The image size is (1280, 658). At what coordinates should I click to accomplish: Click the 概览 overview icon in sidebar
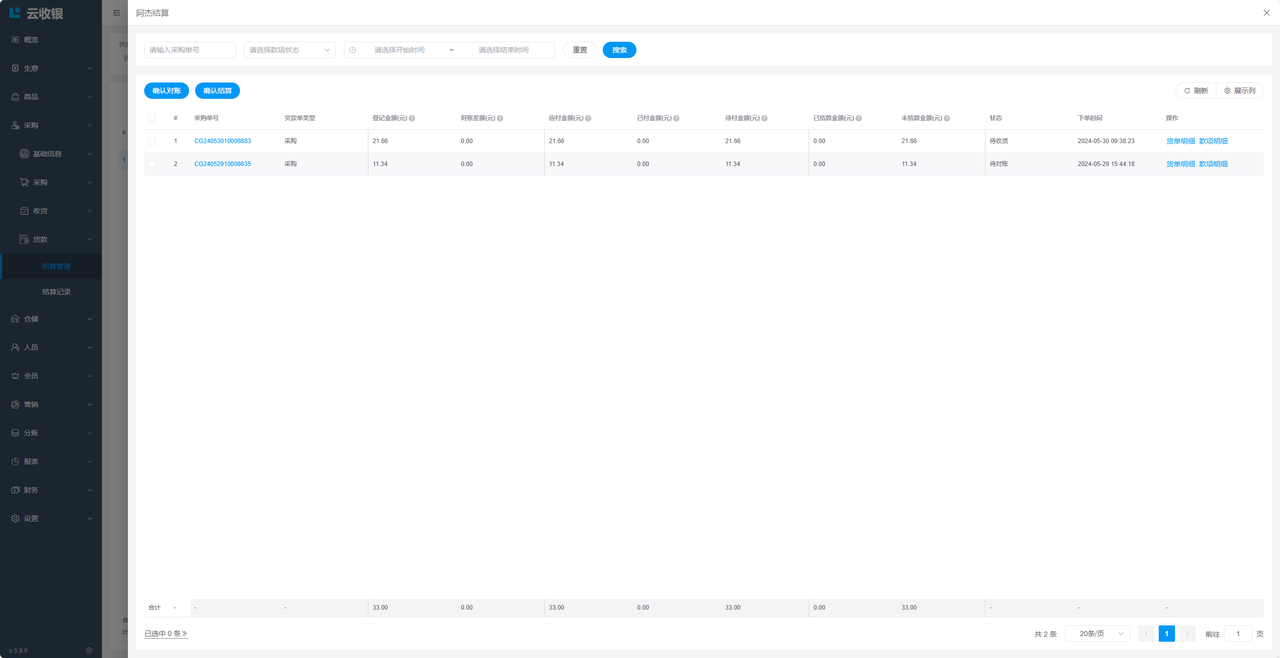click(x=15, y=40)
